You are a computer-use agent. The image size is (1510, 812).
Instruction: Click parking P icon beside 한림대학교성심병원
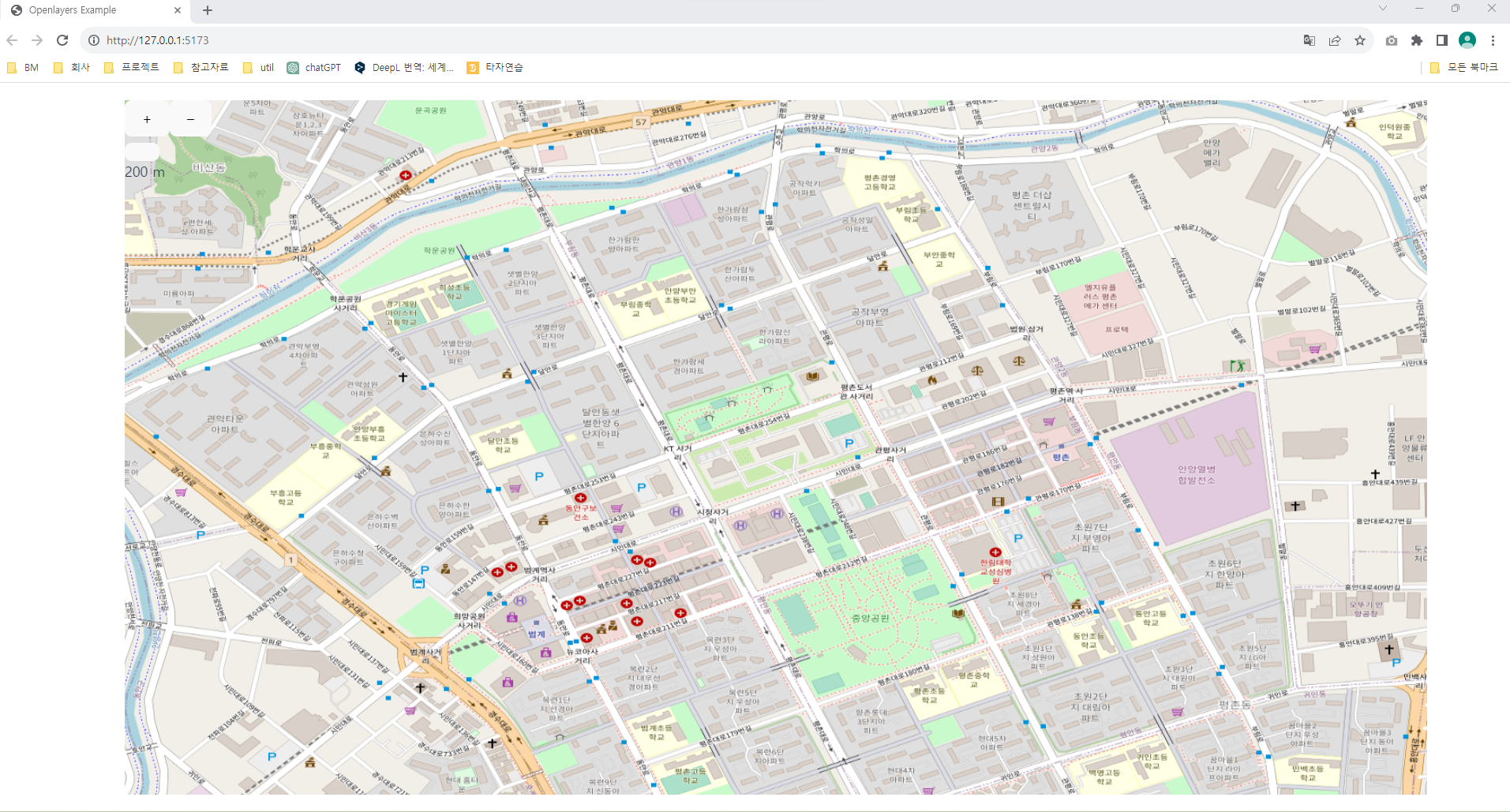1018,538
